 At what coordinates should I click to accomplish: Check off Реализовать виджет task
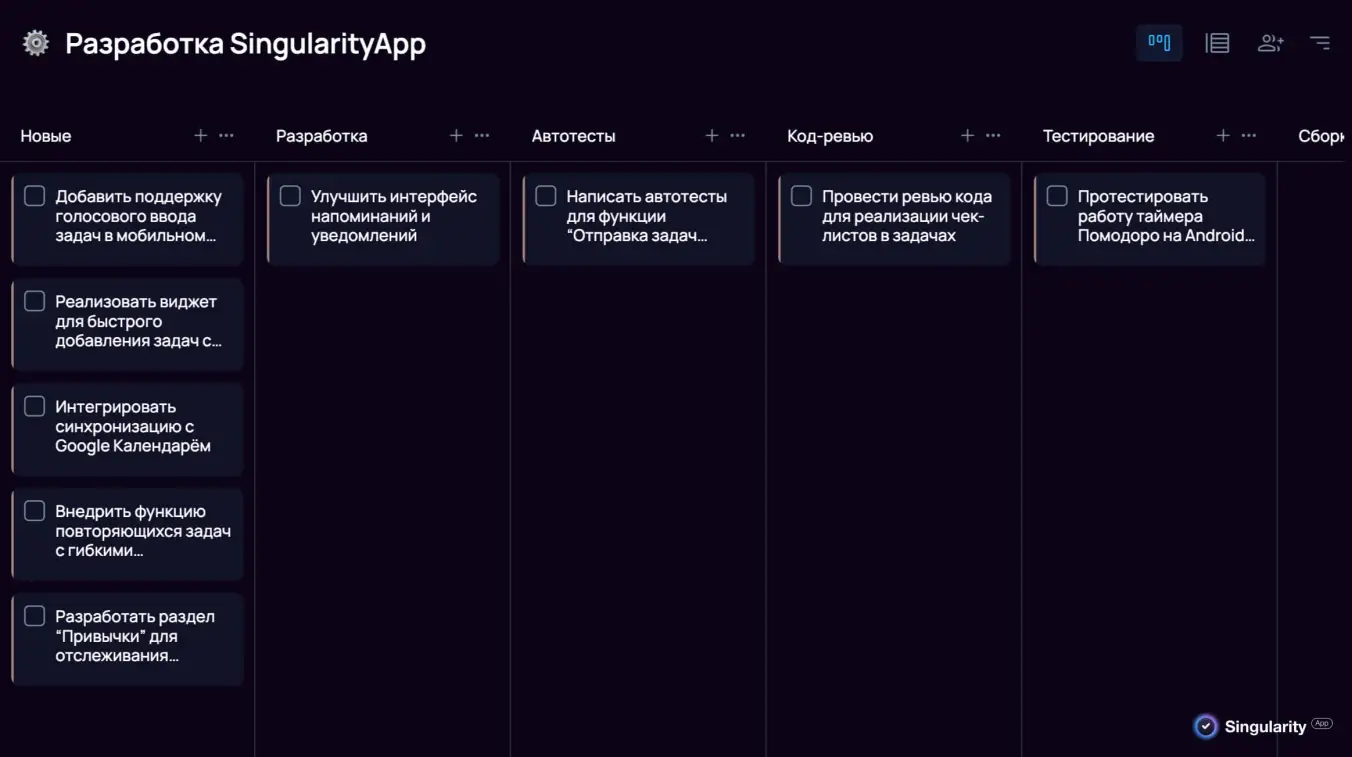tap(35, 301)
